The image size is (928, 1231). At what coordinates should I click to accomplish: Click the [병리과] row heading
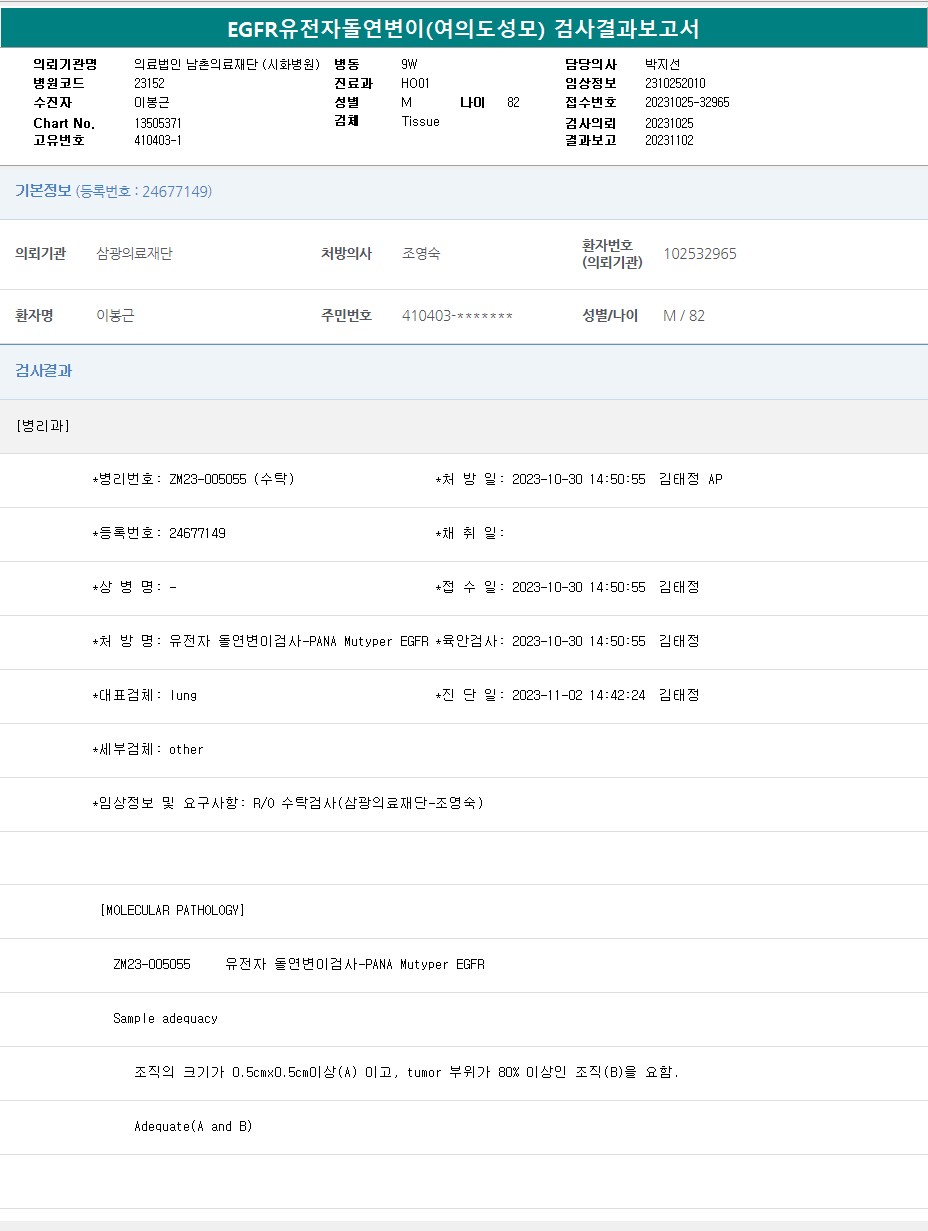coord(43,426)
